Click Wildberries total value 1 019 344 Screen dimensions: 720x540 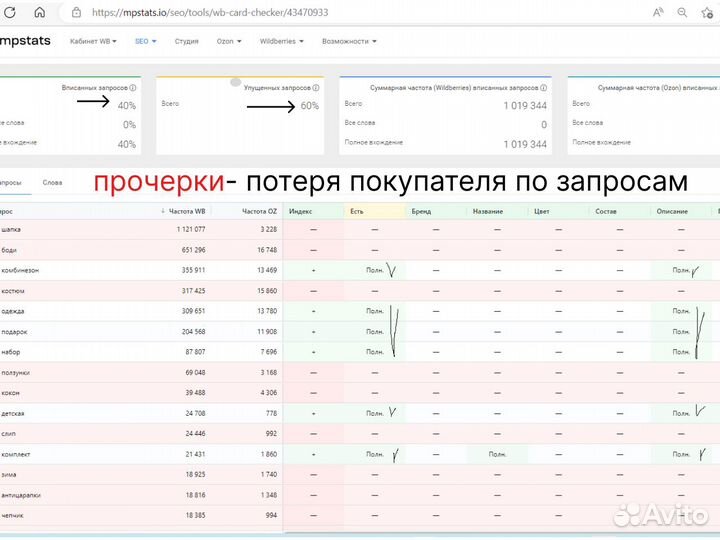525,106
